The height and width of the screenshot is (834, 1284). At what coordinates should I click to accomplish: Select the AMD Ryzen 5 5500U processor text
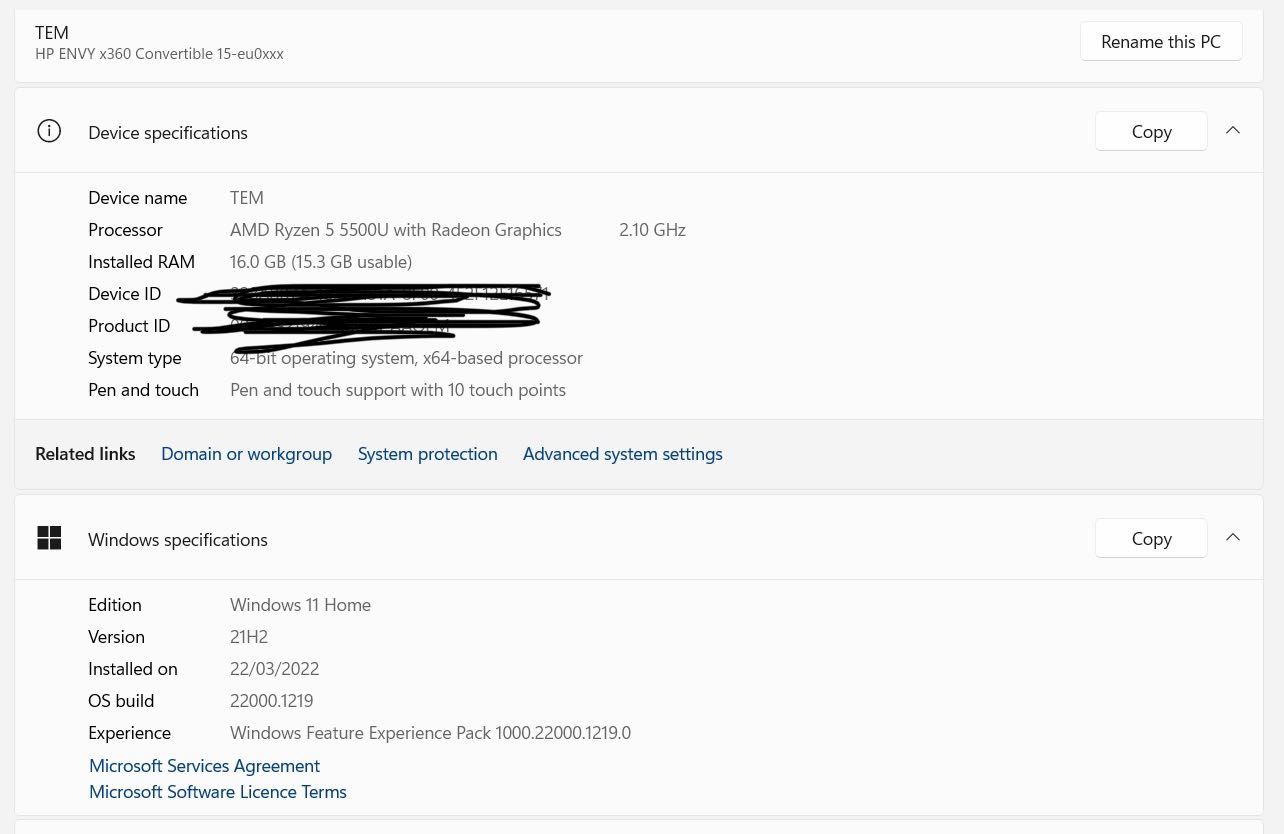point(396,230)
